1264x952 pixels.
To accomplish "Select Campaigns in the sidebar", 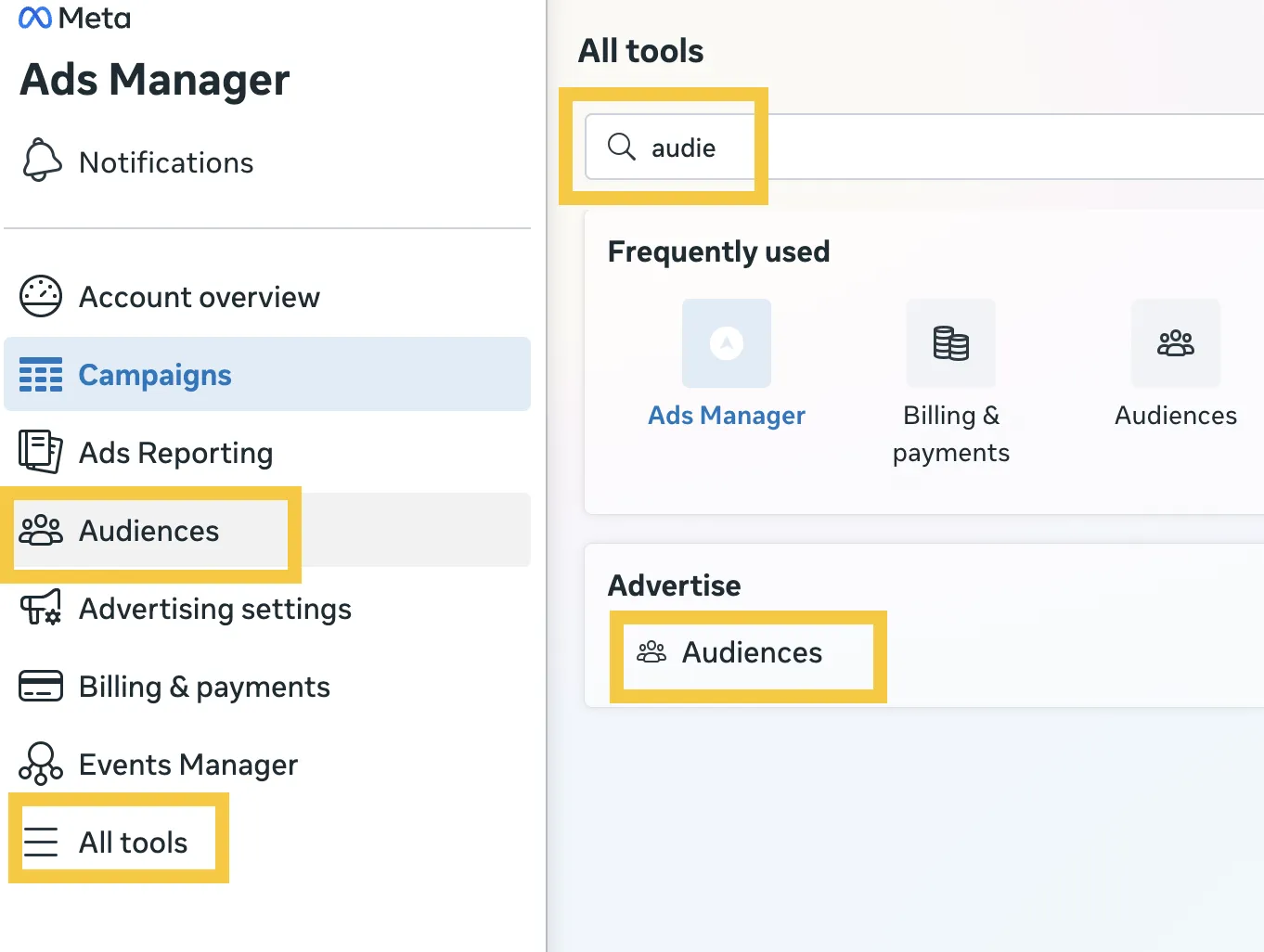I will point(267,374).
